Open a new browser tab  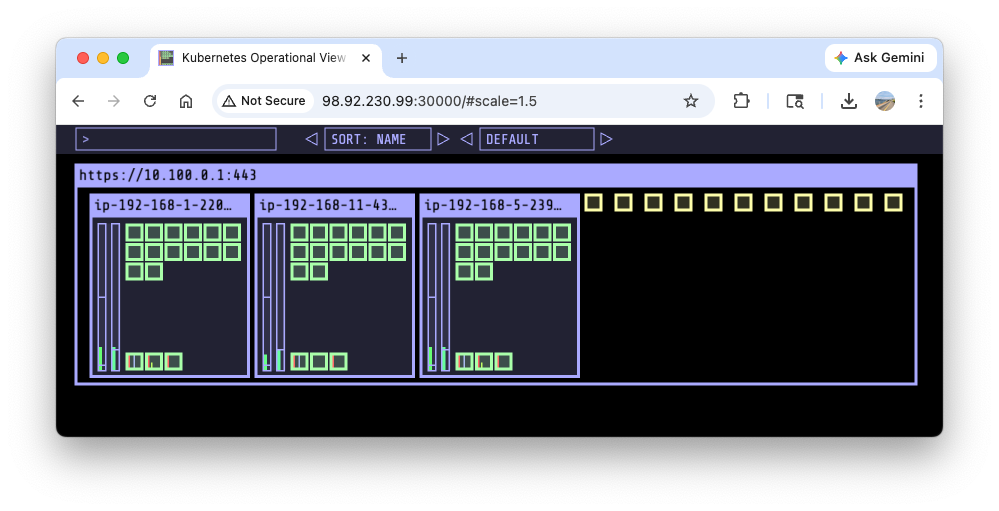click(402, 58)
